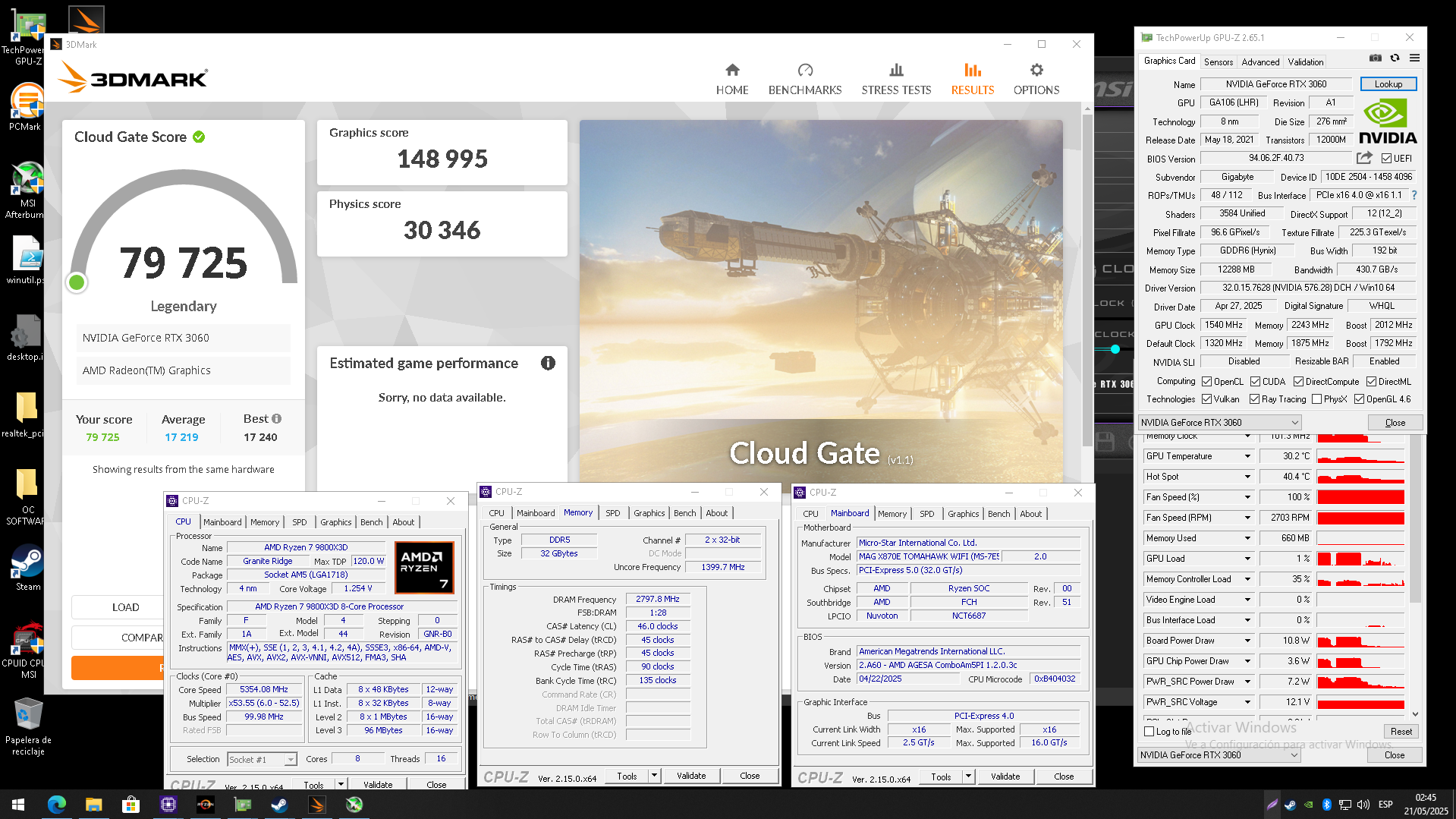
Task: Open volume control in system tray
Action: (1363, 805)
